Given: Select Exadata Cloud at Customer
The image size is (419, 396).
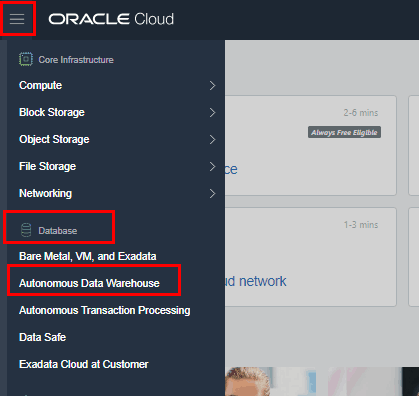Looking at the screenshot, I should (84, 364).
